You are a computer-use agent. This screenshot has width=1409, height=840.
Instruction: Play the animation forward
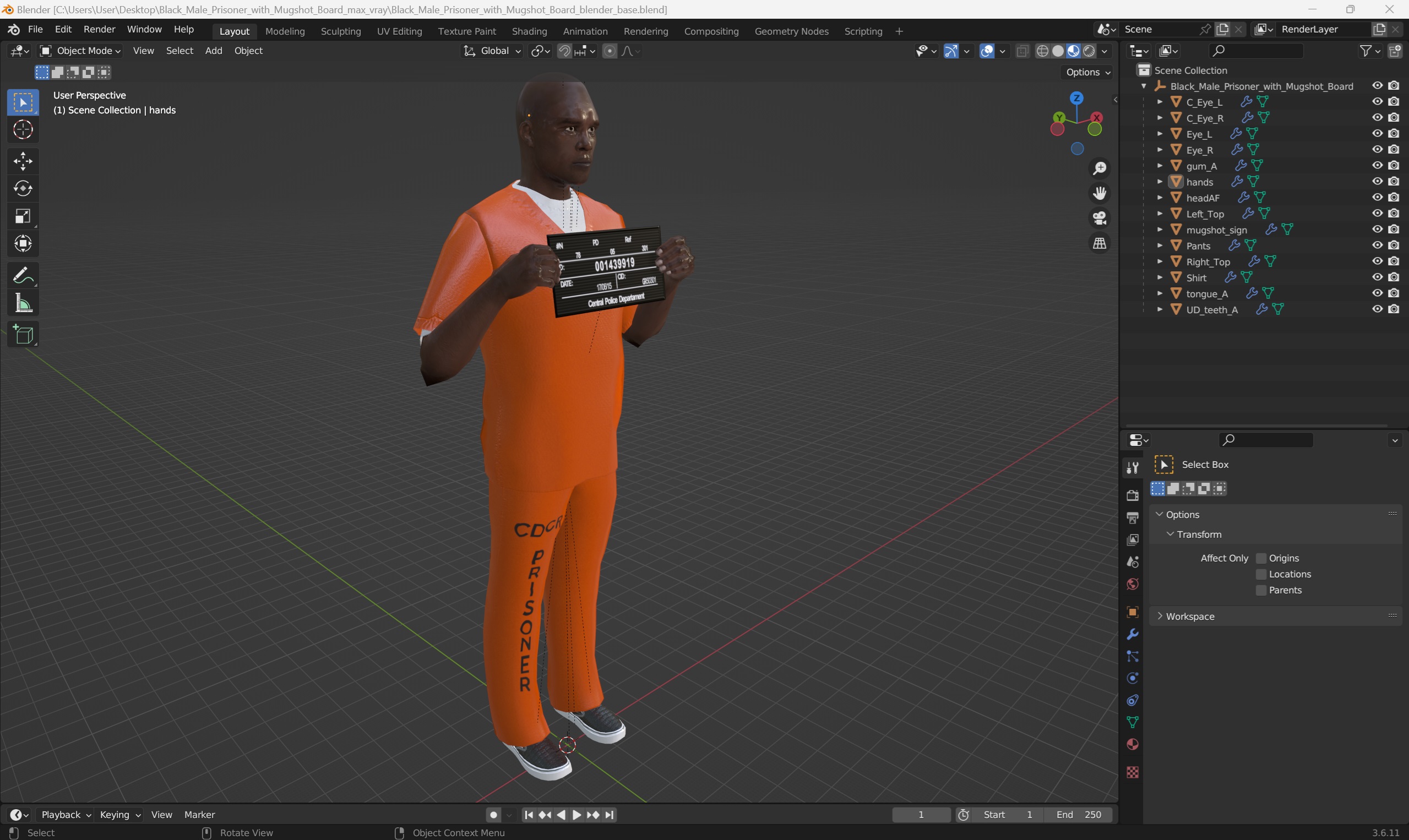[x=577, y=815]
